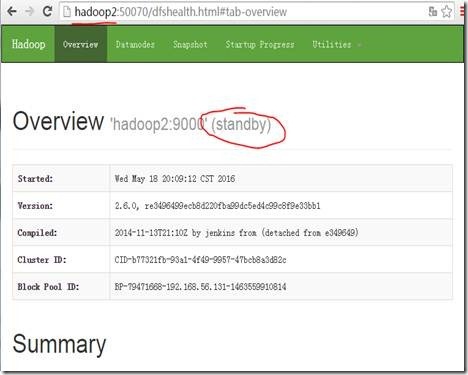Screen dimensions: 468x375
Task: Go back with the browser back arrow
Action: click(12, 11)
